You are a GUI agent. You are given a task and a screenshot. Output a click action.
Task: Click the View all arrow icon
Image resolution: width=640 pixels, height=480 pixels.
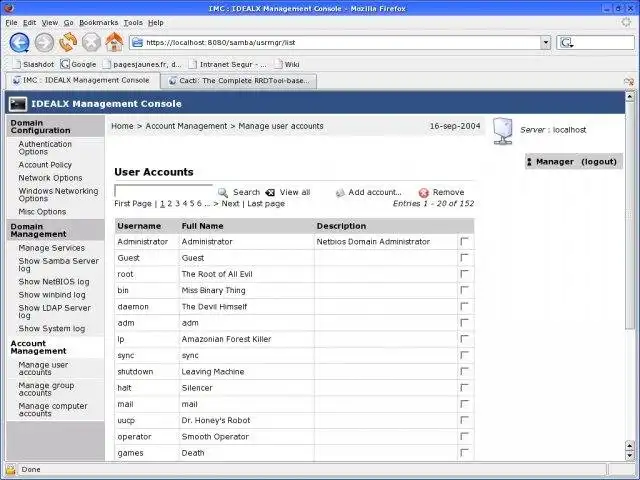(270, 193)
